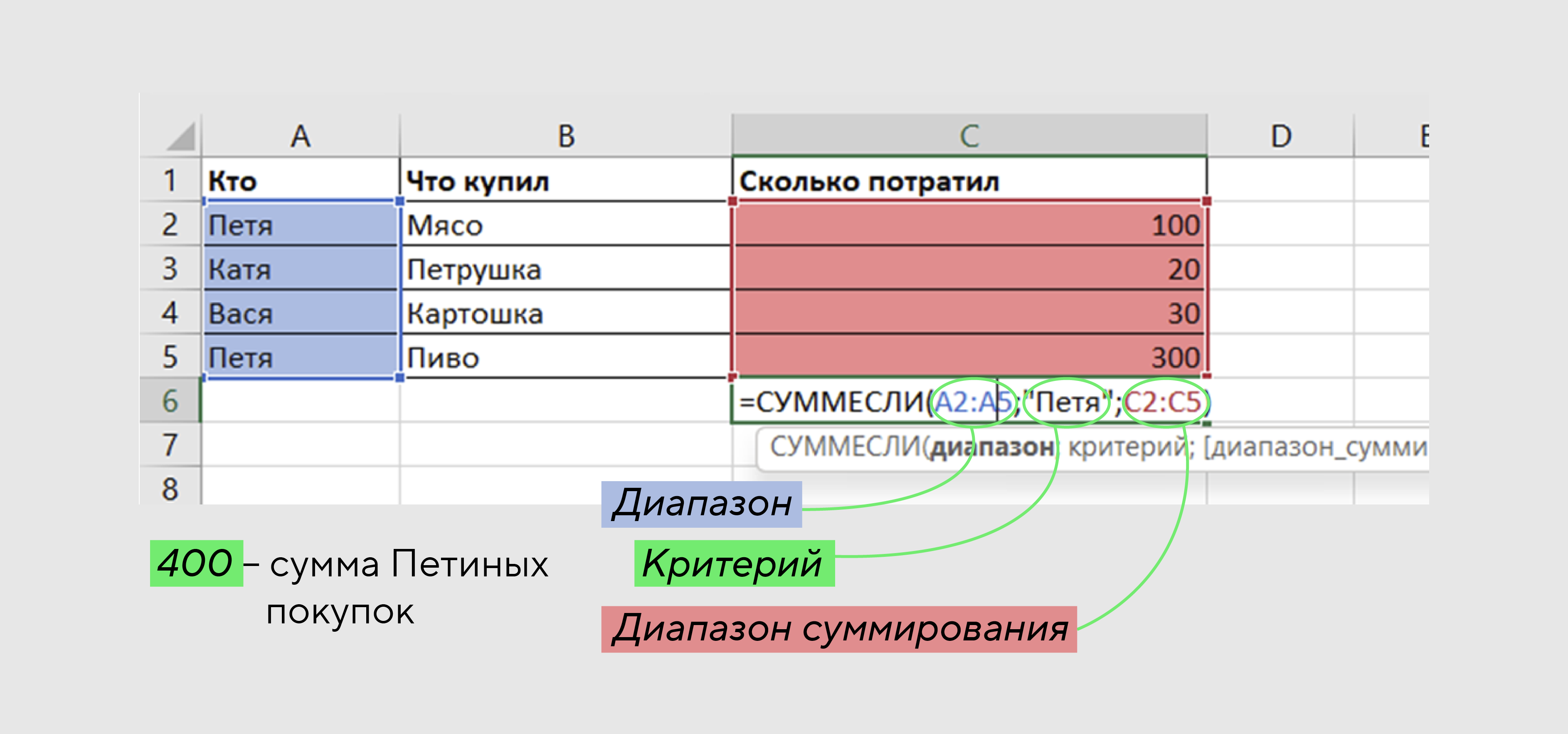Click the blue Диапазон label
Viewport: 1568px width, 734px height.
[701, 504]
